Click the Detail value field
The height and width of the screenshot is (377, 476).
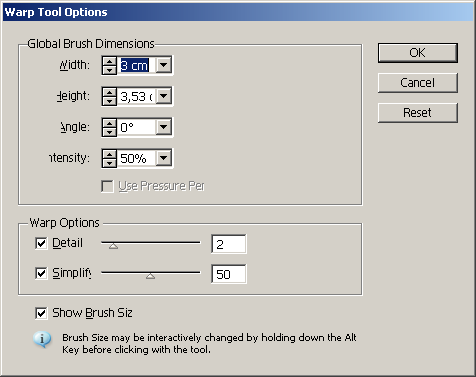click(x=229, y=244)
